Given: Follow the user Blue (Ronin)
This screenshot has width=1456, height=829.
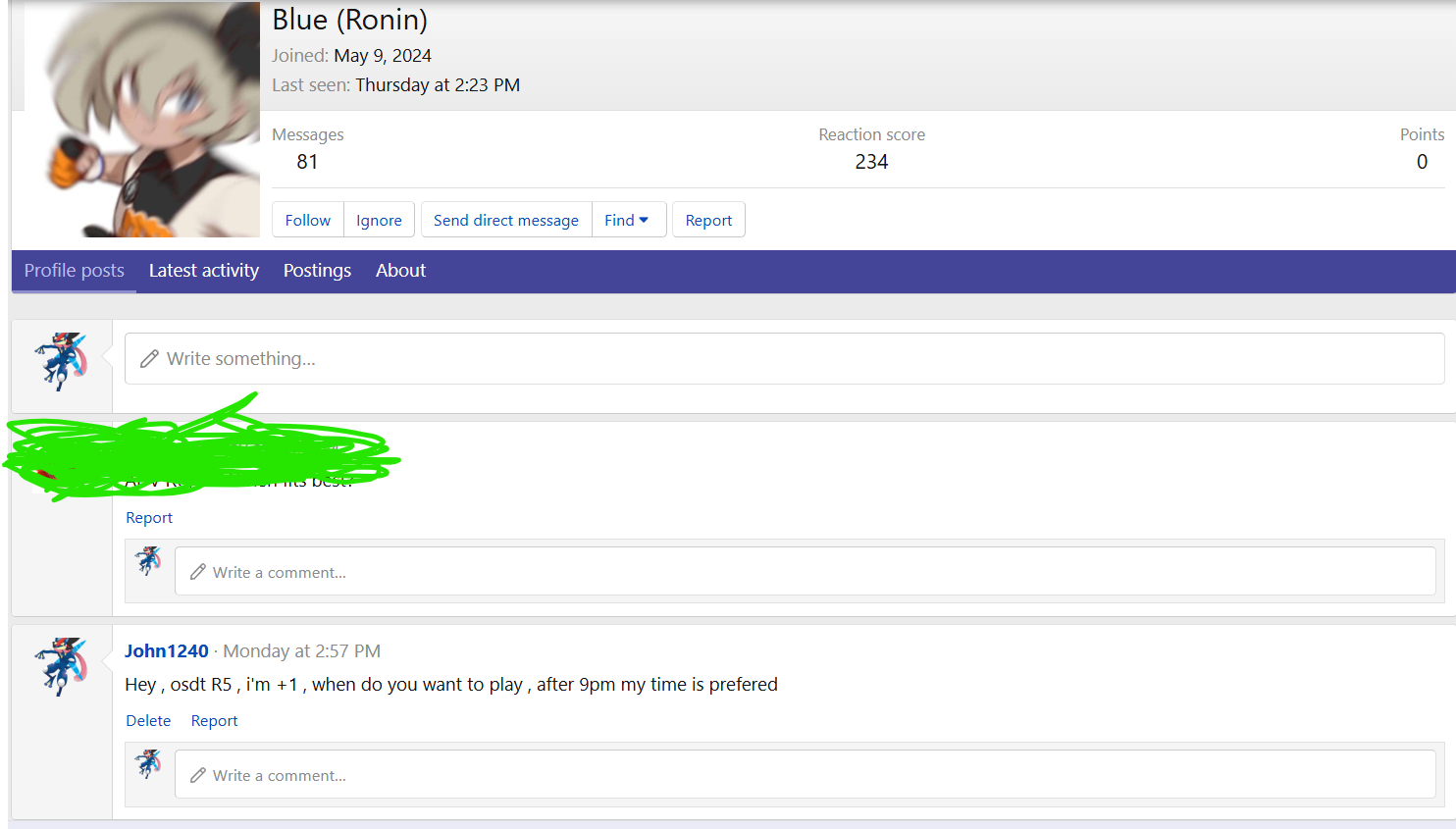Looking at the screenshot, I should (308, 220).
